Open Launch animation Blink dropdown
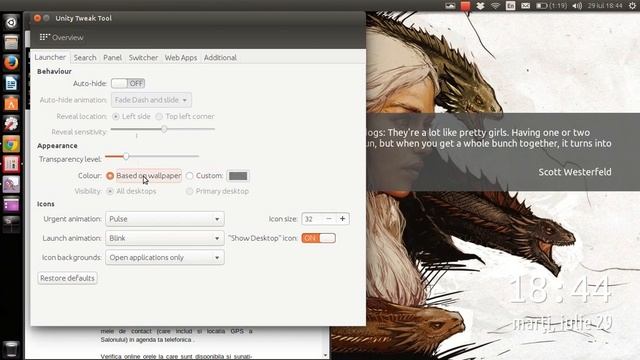 tap(164, 238)
